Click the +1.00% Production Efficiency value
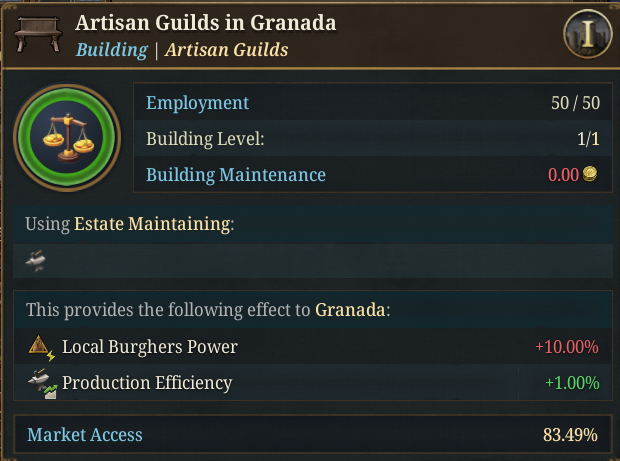This screenshot has width=620, height=461. [x=571, y=383]
